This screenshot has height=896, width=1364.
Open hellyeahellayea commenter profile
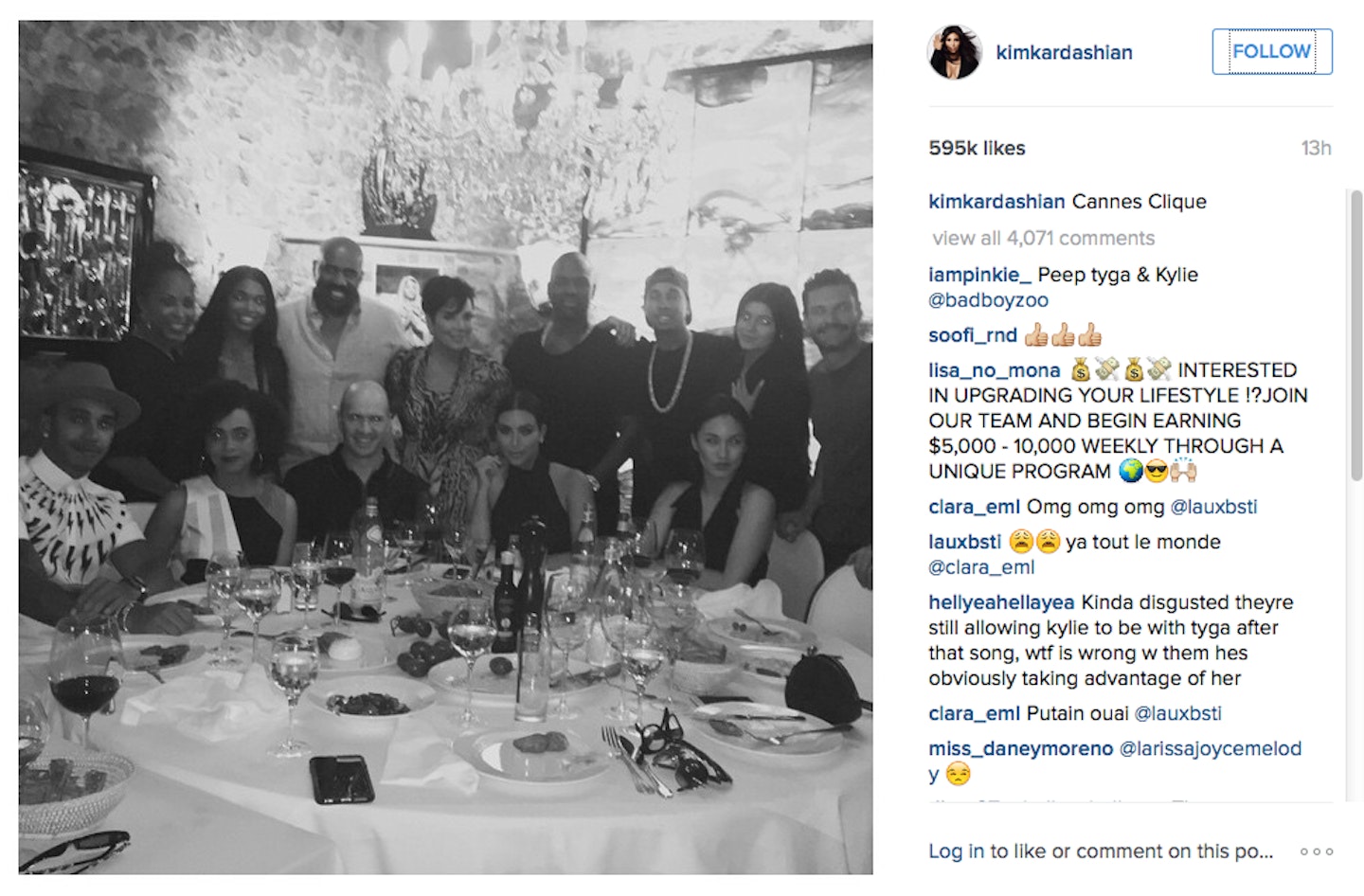(x=1001, y=602)
